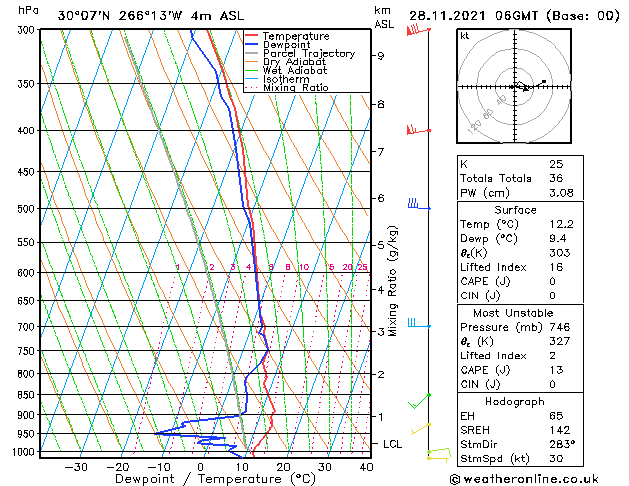Screen dimensions: 629x486
Task: Click the 'Mixing Ratio' legend entry
Action: (x=296, y=87)
